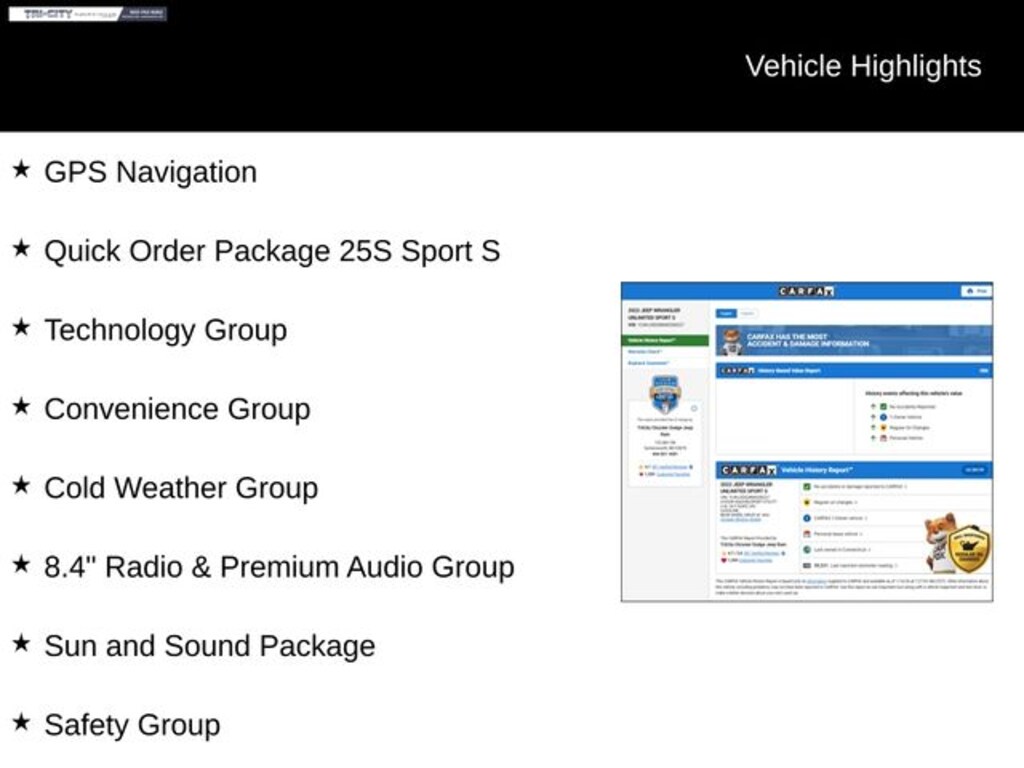The height and width of the screenshot is (768, 1024).
Task: Click the Tri-City dealer logo
Action: pos(88,14)
